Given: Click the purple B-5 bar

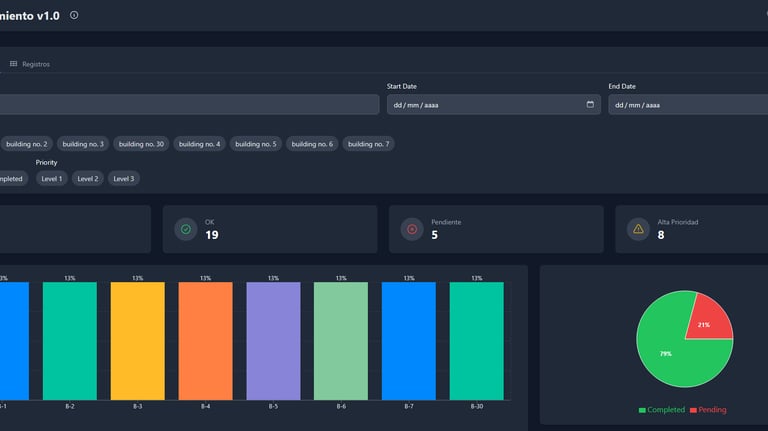Looking at the screenshot, I should click(273, 341).
